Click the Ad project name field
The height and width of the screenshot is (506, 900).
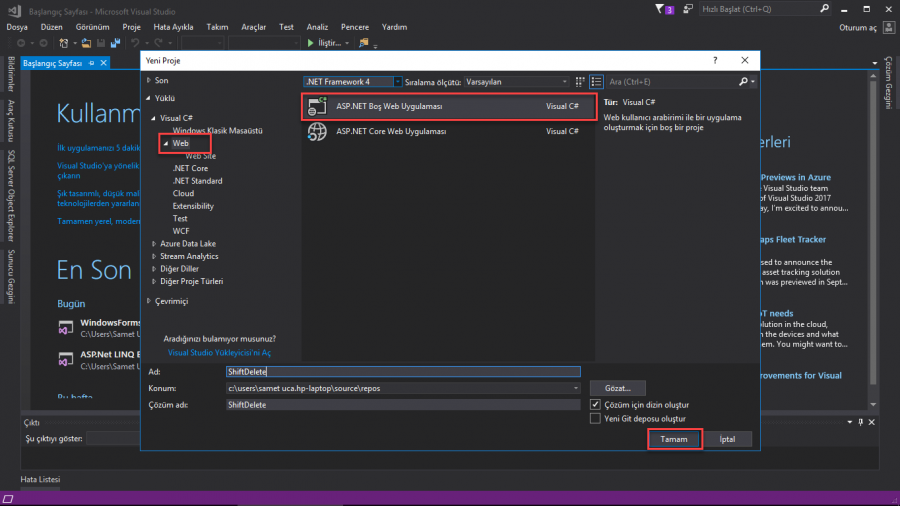(x=403, y=372)
